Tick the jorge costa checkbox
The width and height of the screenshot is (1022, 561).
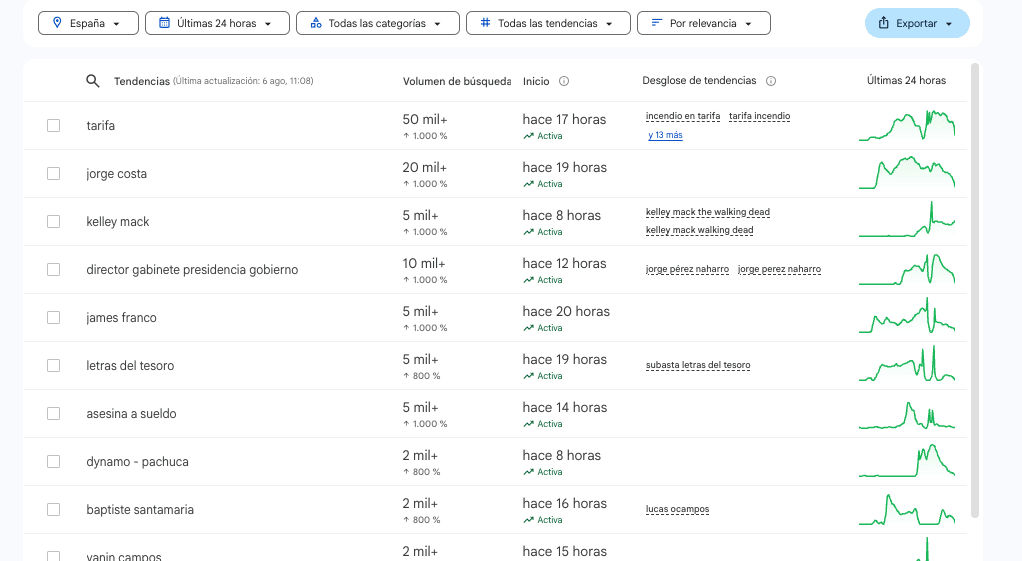[x=53, y=173]
